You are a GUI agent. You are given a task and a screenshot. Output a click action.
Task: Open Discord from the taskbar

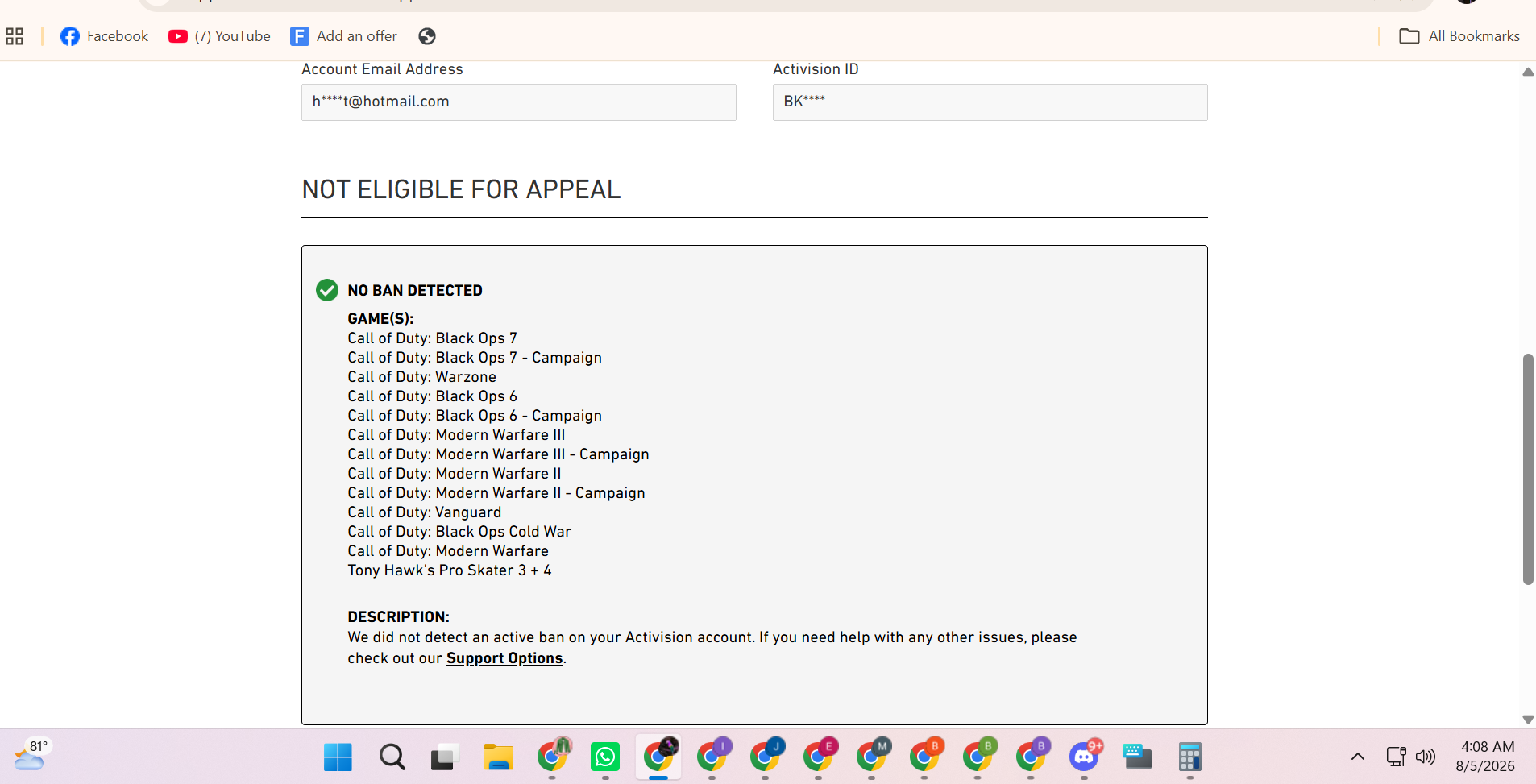click(1085, 756)
